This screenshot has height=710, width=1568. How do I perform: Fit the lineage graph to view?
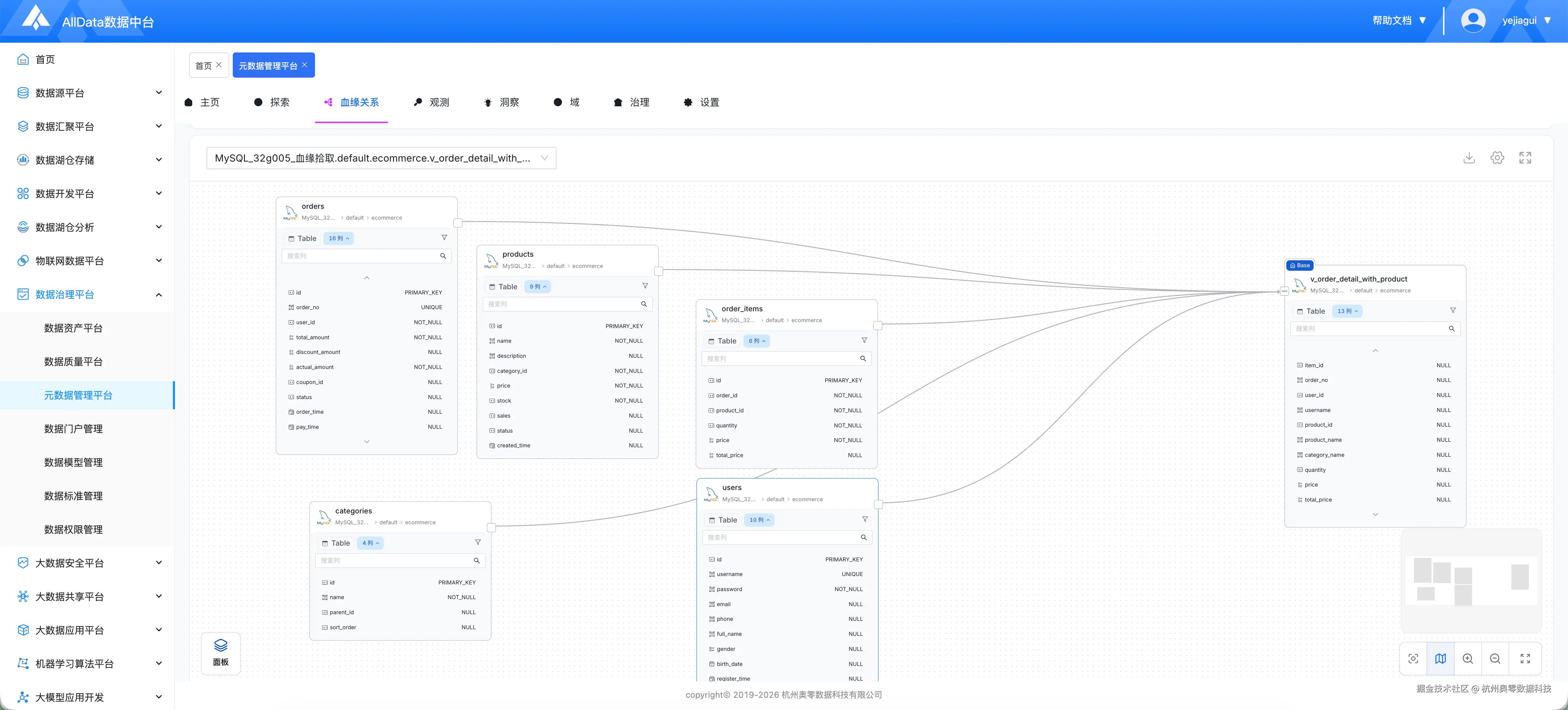click(1413, 658)
